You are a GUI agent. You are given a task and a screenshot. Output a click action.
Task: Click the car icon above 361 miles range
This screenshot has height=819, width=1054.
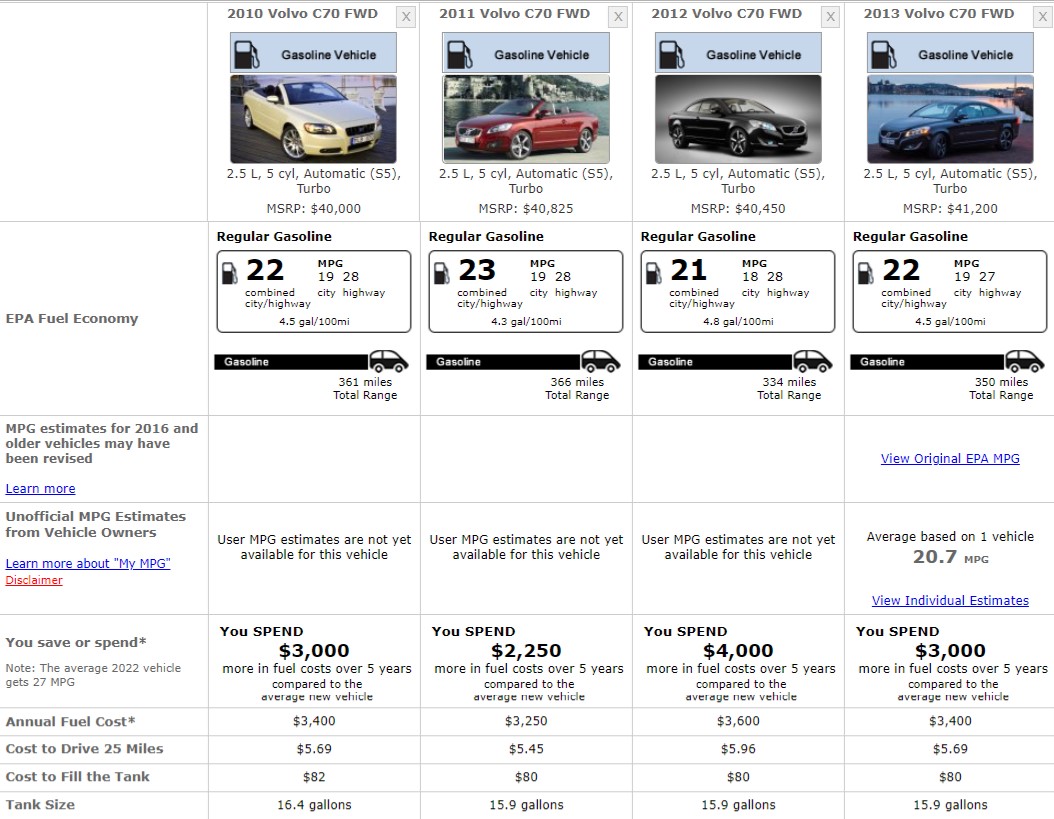(389, 361)
